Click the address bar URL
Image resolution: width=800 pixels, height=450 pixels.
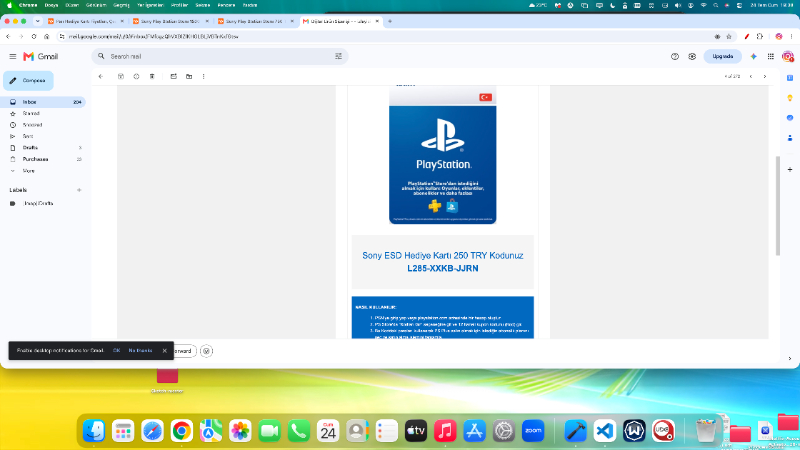coord(154,37)
